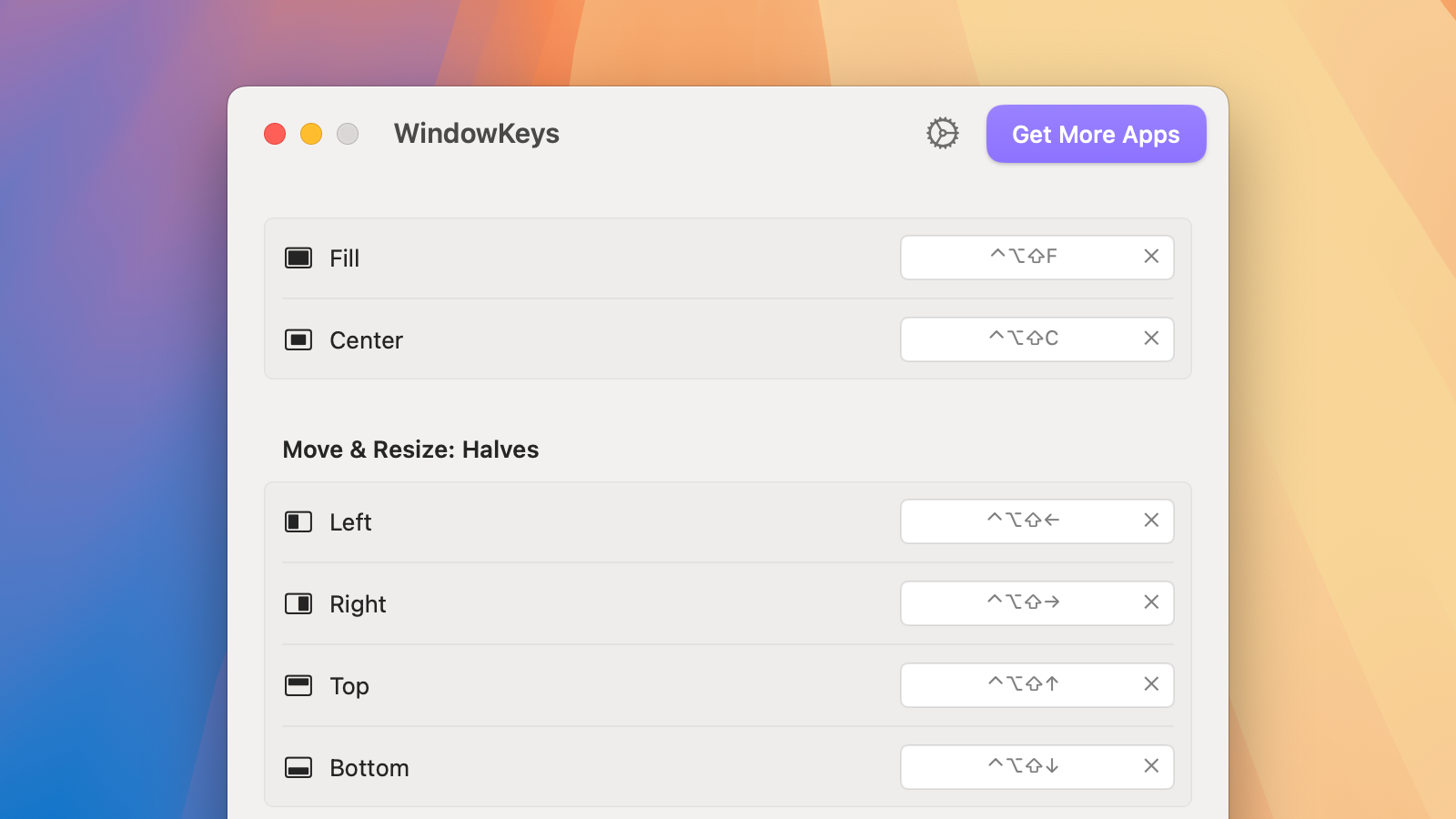Select the Center shortcut recorder field
This screenshot has height=819, width=1456.
pyautogui.click(x=1037, y=339)
